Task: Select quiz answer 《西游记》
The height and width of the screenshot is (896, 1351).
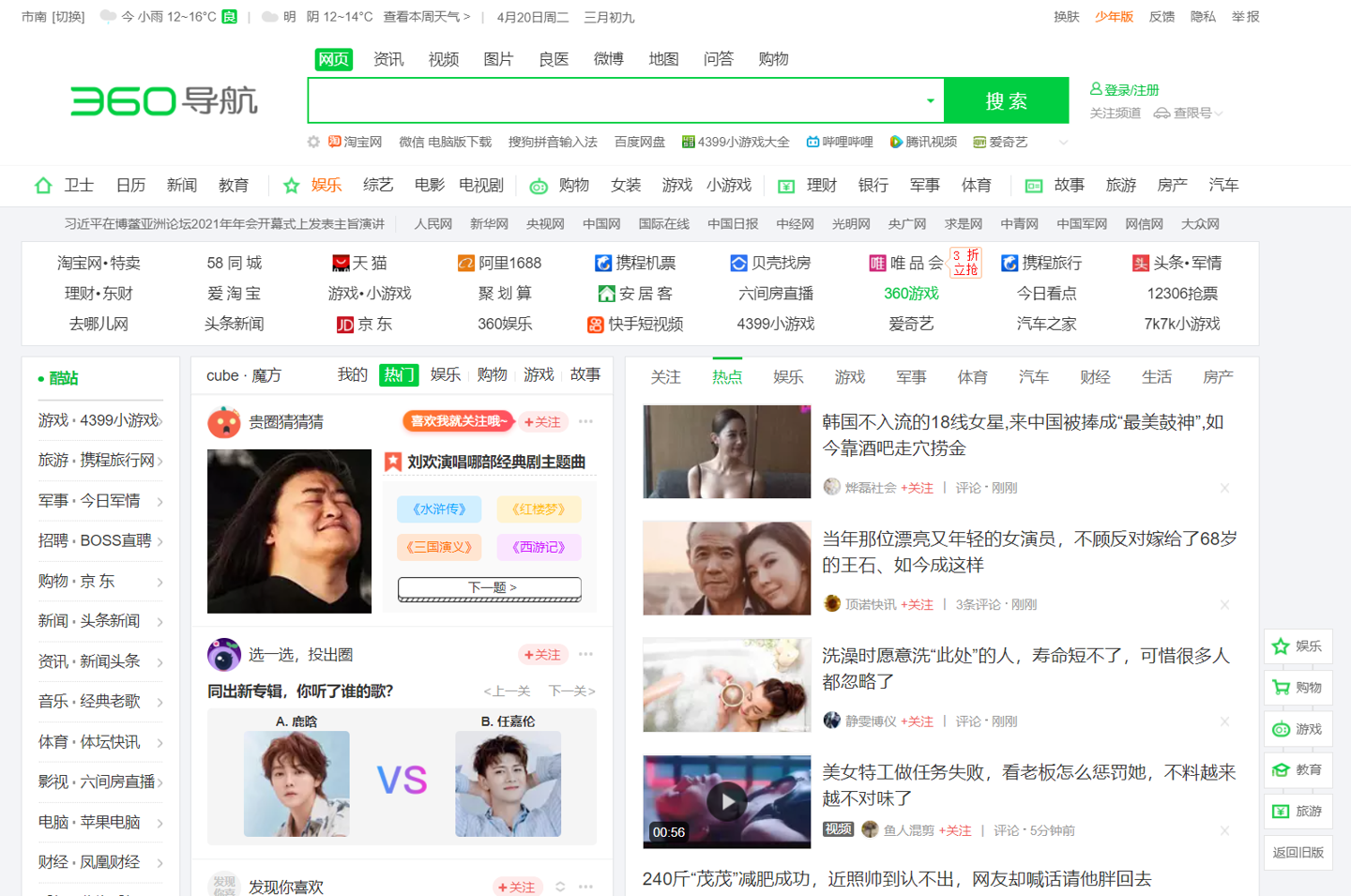Action: coord(539,547)
